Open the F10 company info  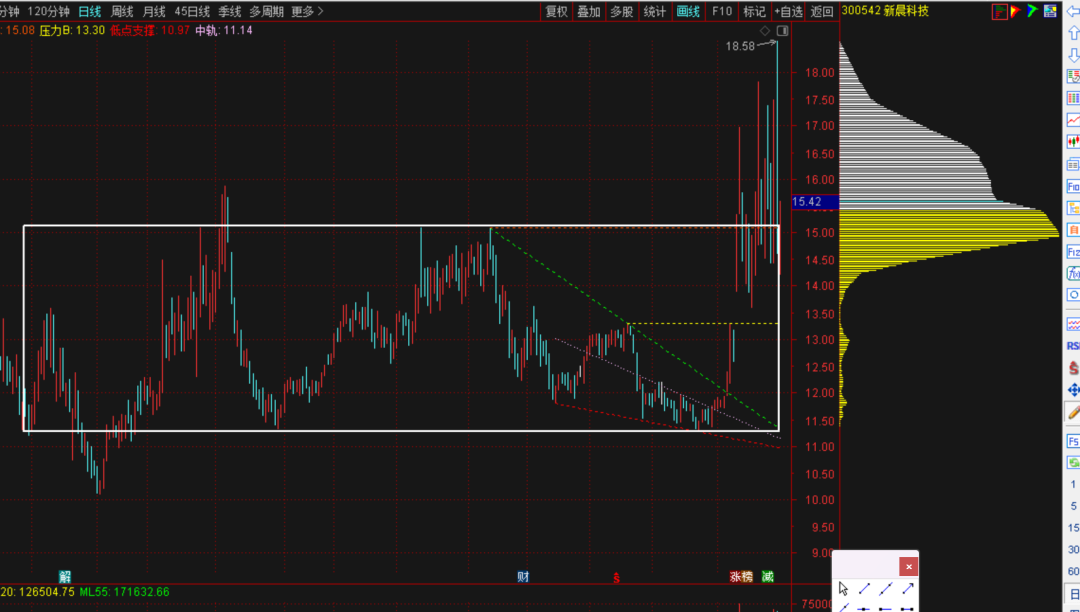coord(722,11)
